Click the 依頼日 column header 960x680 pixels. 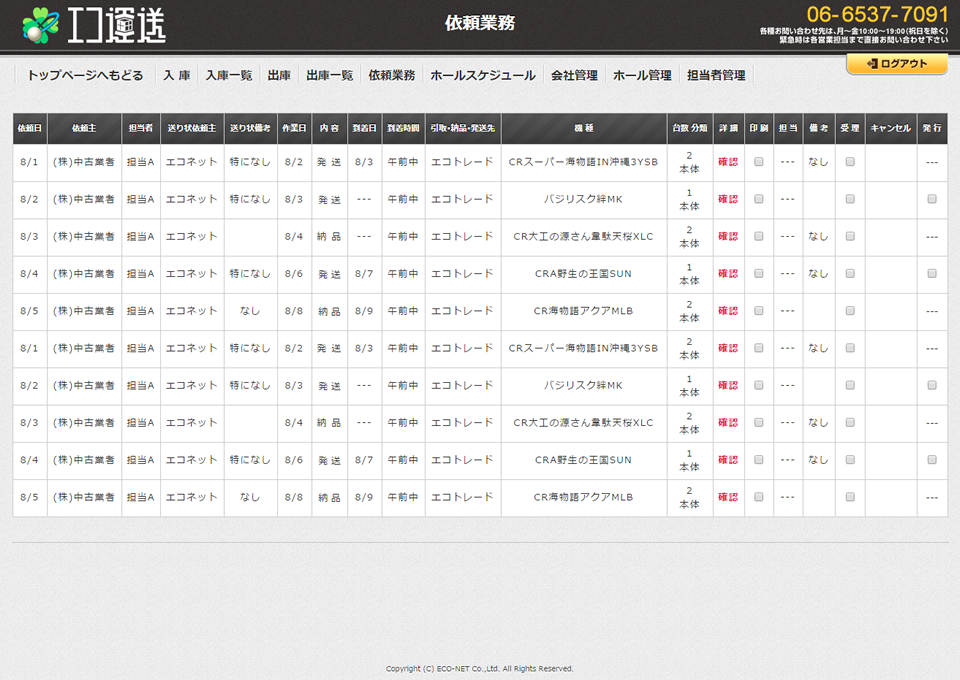(30, 128)
